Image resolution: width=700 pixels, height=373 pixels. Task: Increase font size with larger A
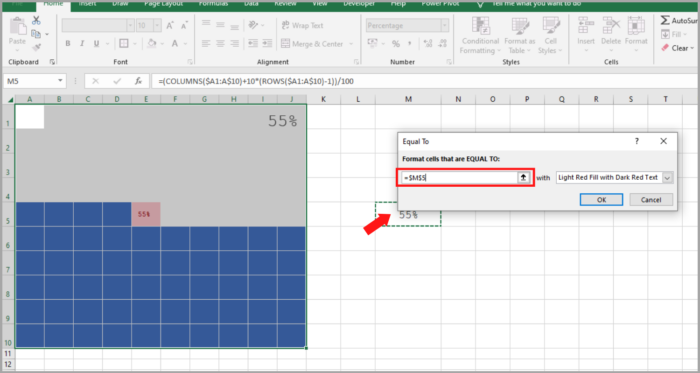170,25
